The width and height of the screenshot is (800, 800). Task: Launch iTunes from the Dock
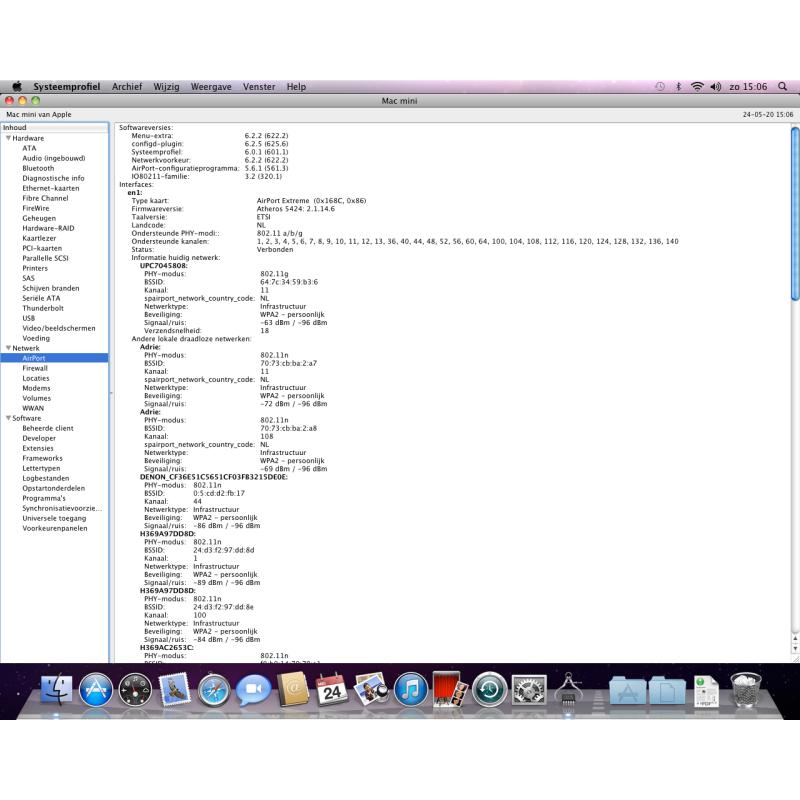(411, 689)
